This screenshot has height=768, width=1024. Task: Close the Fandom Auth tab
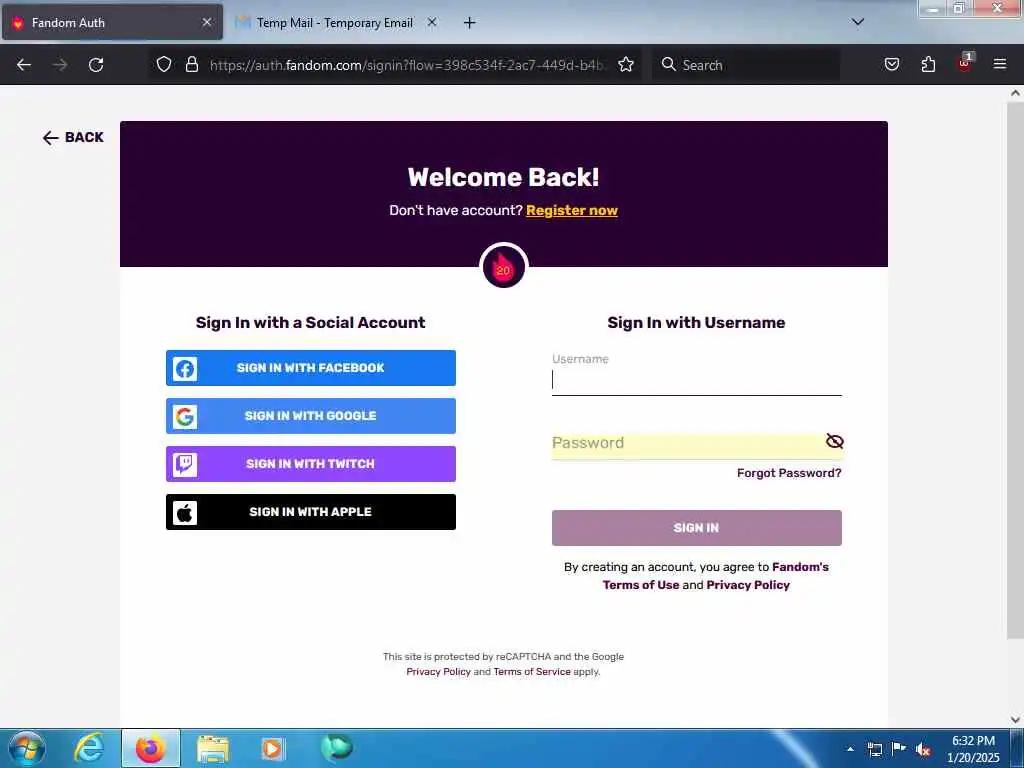pyautogui.click(x=207, y=22)
